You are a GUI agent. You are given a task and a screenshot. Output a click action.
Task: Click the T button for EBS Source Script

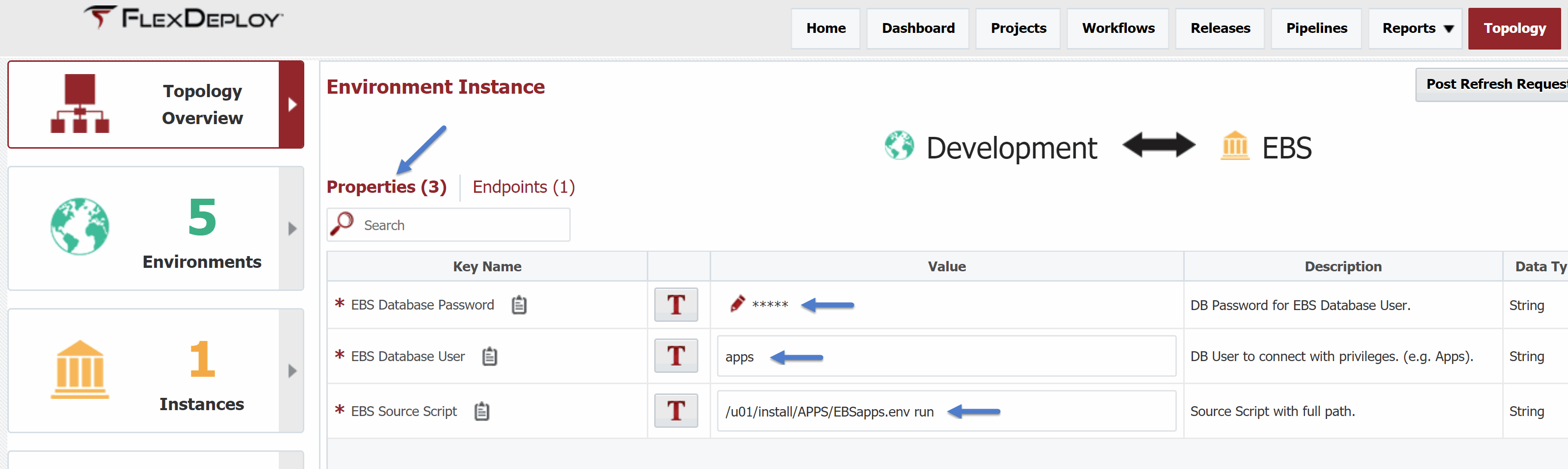[676, 411]
